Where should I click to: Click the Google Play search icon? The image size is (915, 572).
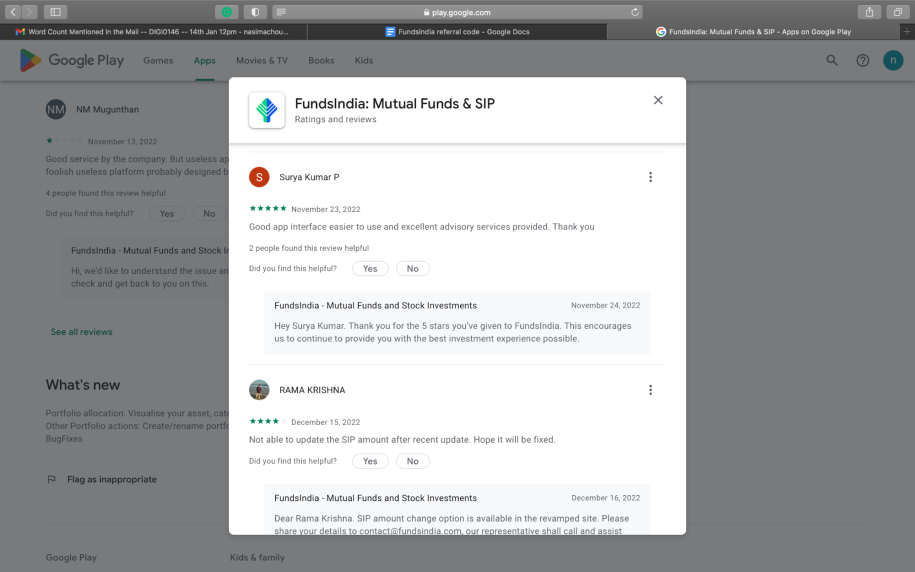[832, 60]
